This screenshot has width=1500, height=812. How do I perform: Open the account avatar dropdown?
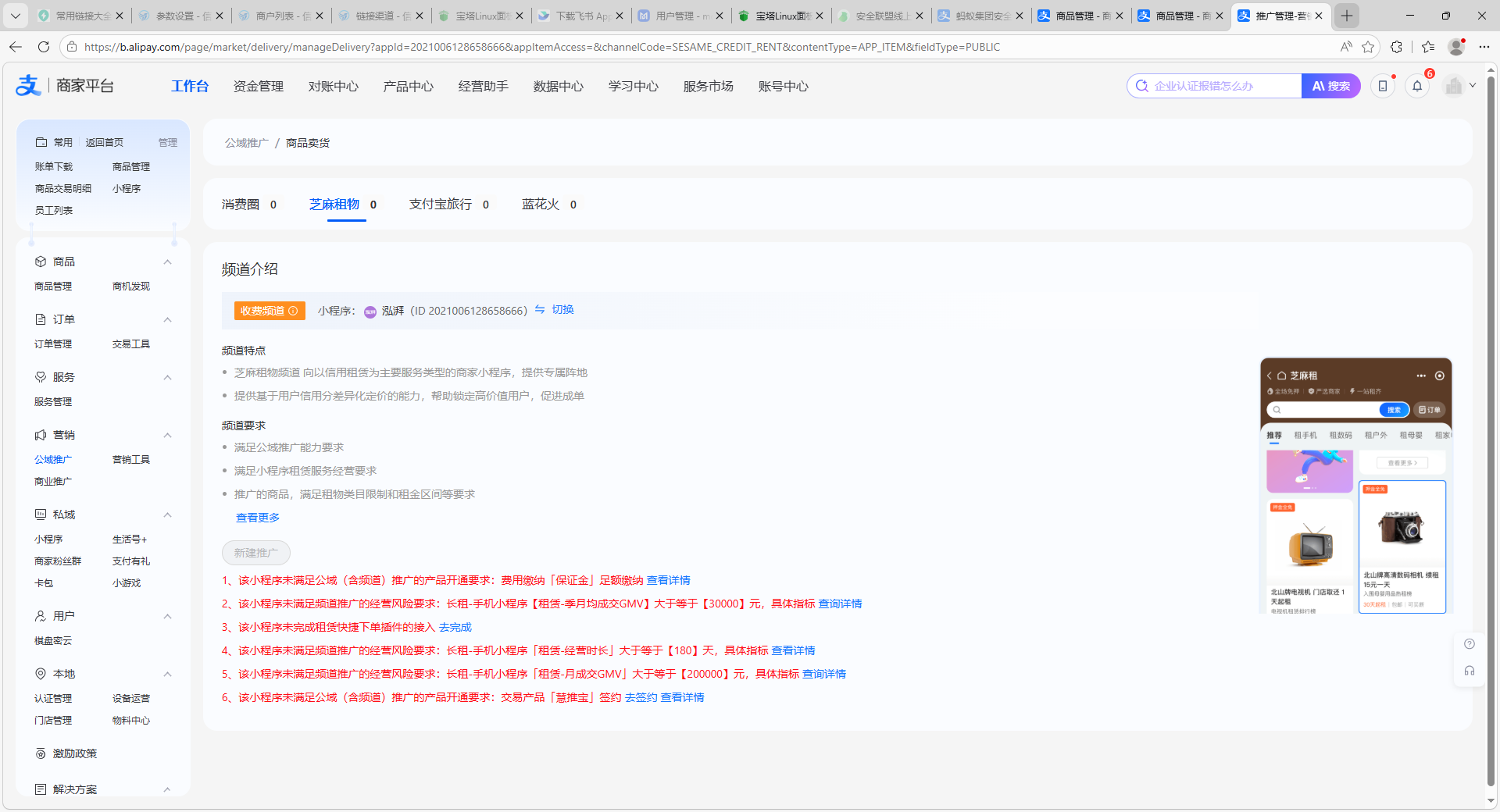coord(1459,86)
